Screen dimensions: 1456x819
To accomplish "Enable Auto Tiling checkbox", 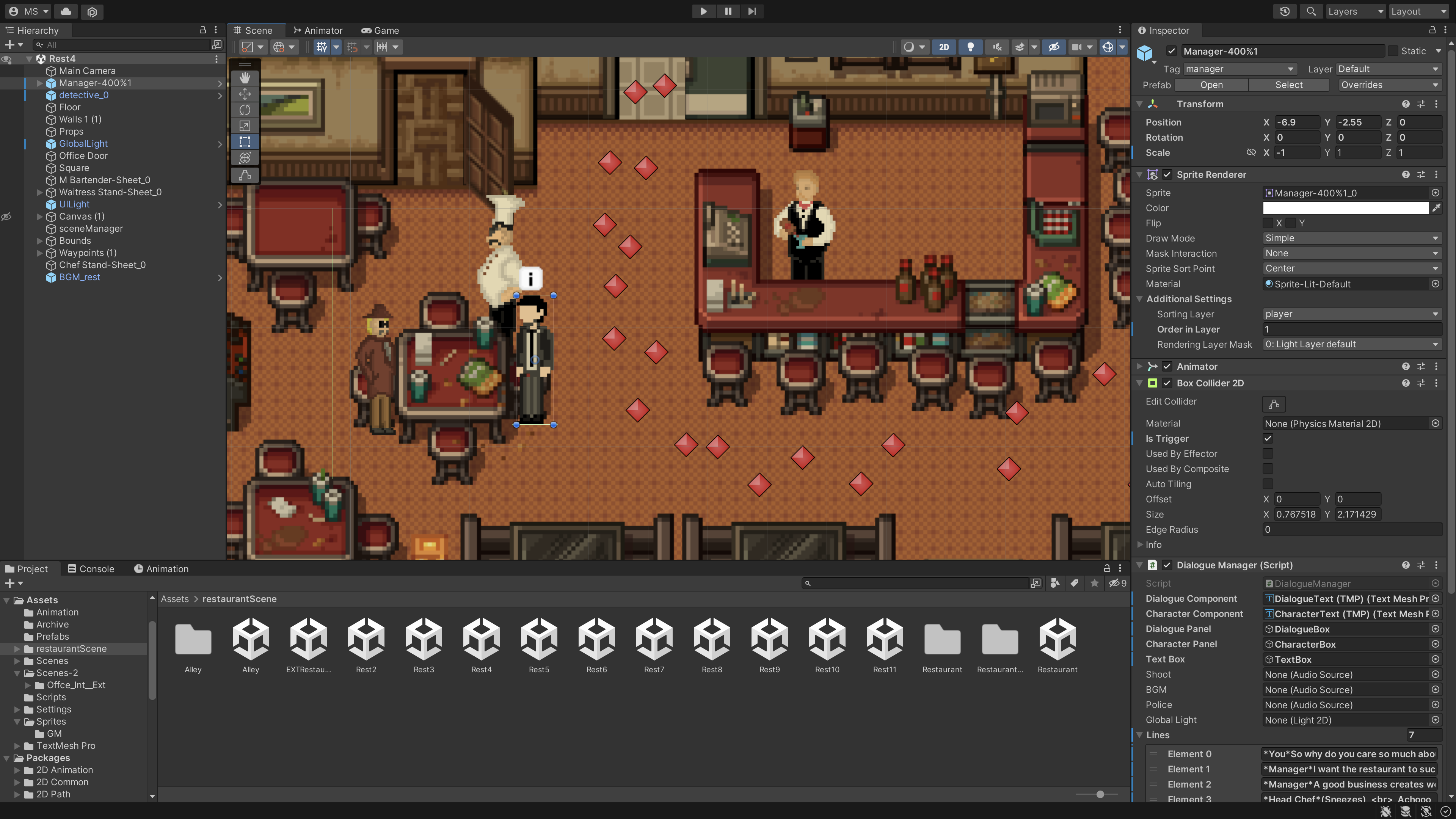I will coord(1268,485).
